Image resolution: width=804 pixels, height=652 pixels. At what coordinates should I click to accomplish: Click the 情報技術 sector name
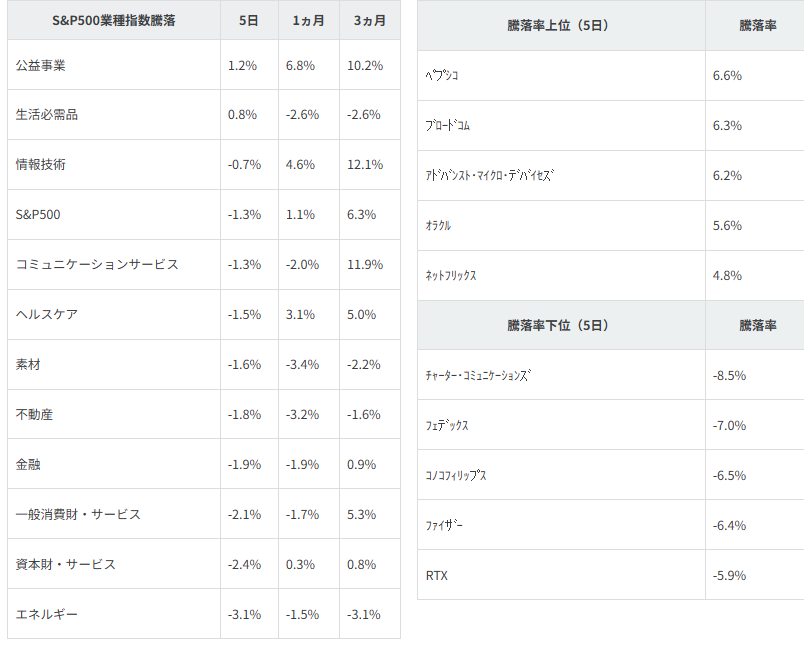click(42, 165)
